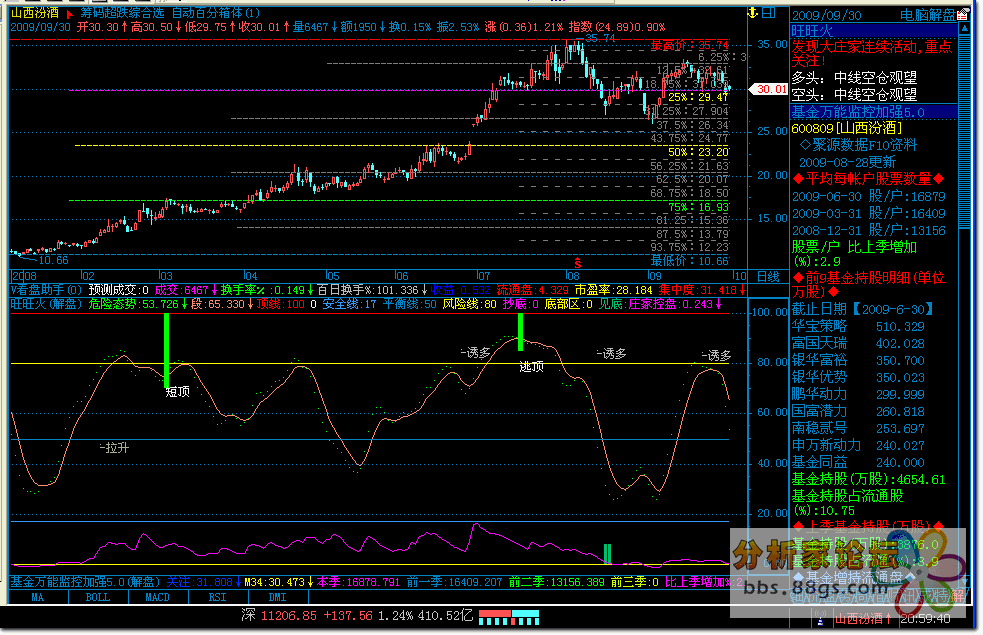Click the 2009-03-31 股/户:16409 row

pos(868,213)
